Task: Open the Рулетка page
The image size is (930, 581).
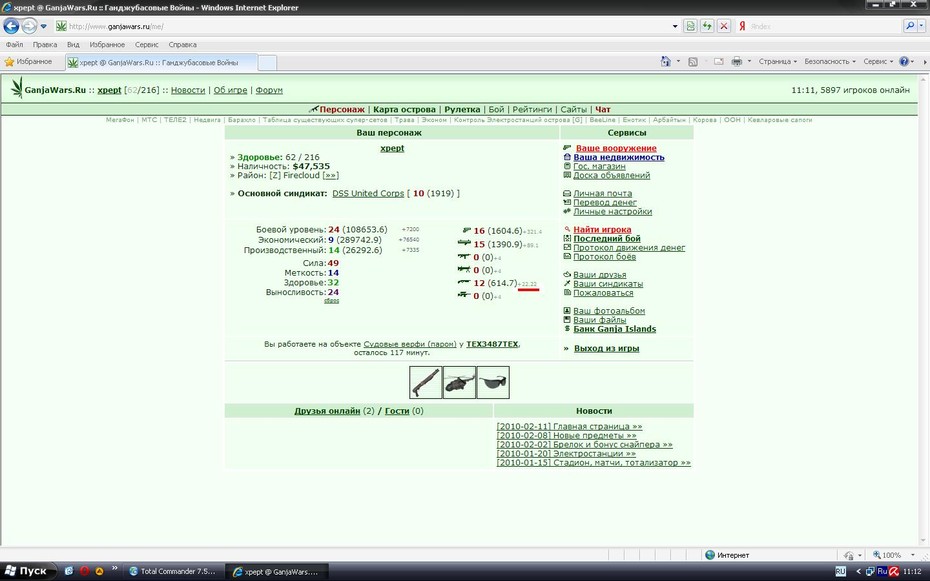Action: [462, 109]
